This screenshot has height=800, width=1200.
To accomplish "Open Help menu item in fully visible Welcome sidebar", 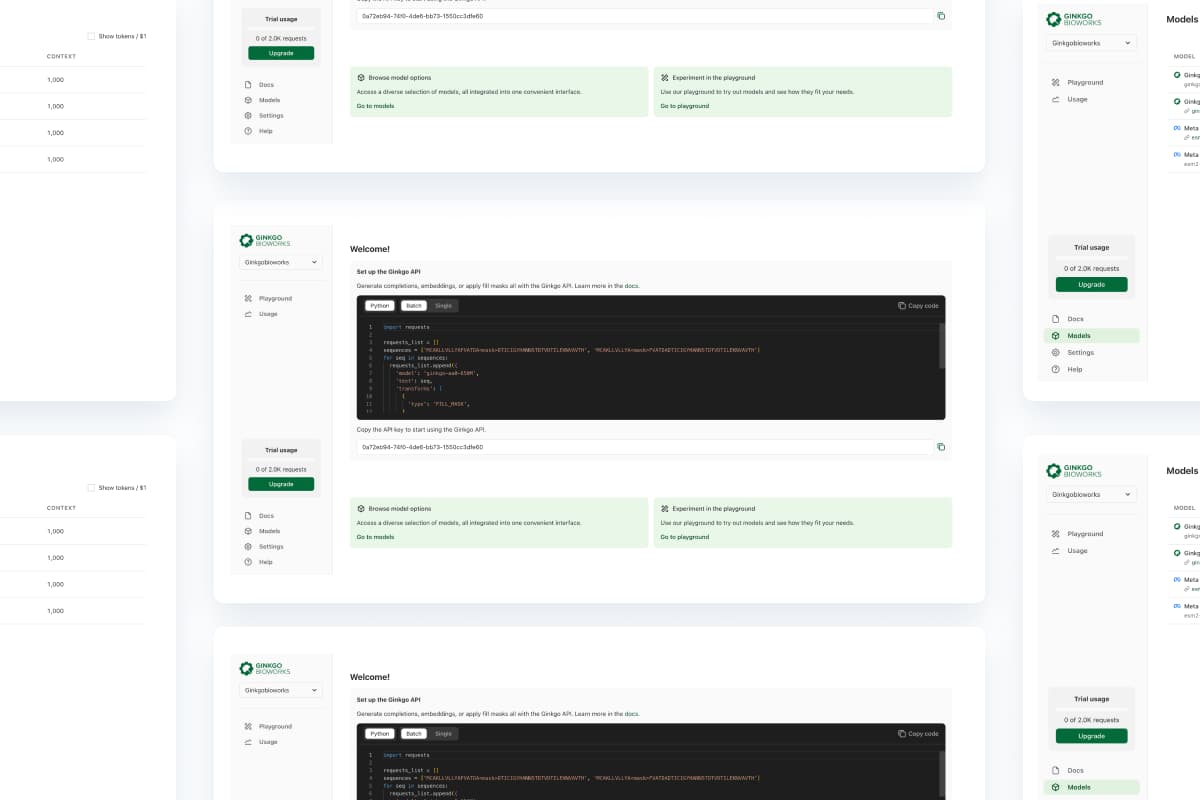I will pyautogui.click(x=265, y=562).
